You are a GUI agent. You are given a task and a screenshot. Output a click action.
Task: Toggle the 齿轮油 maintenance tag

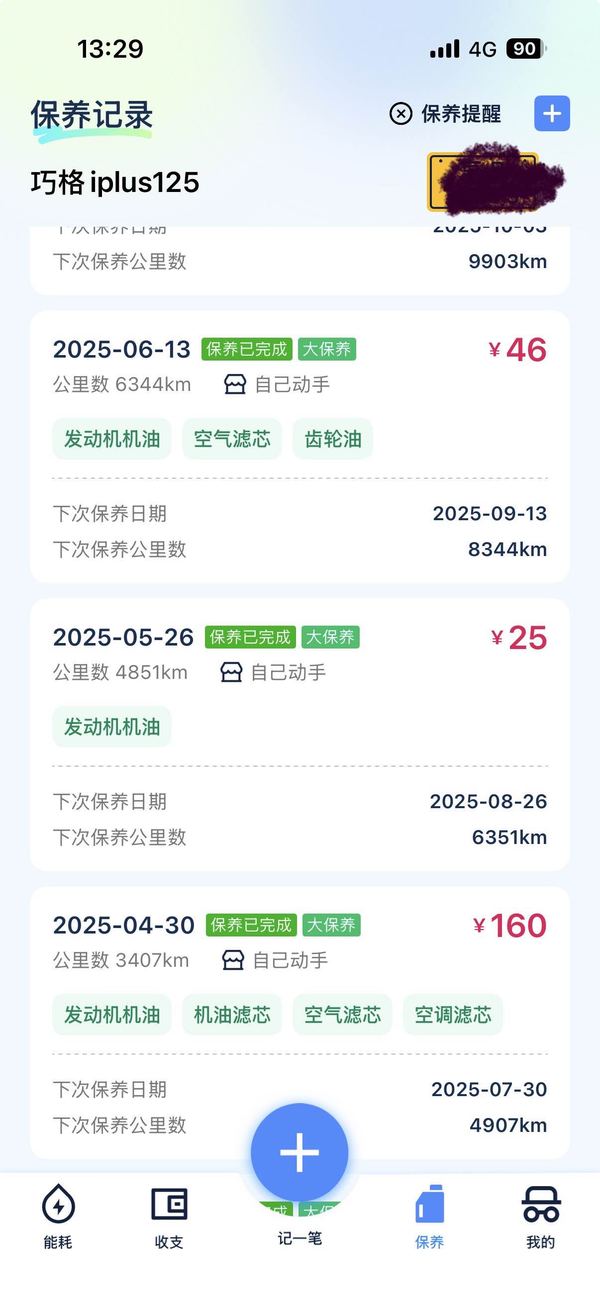[x=331, y=439]
